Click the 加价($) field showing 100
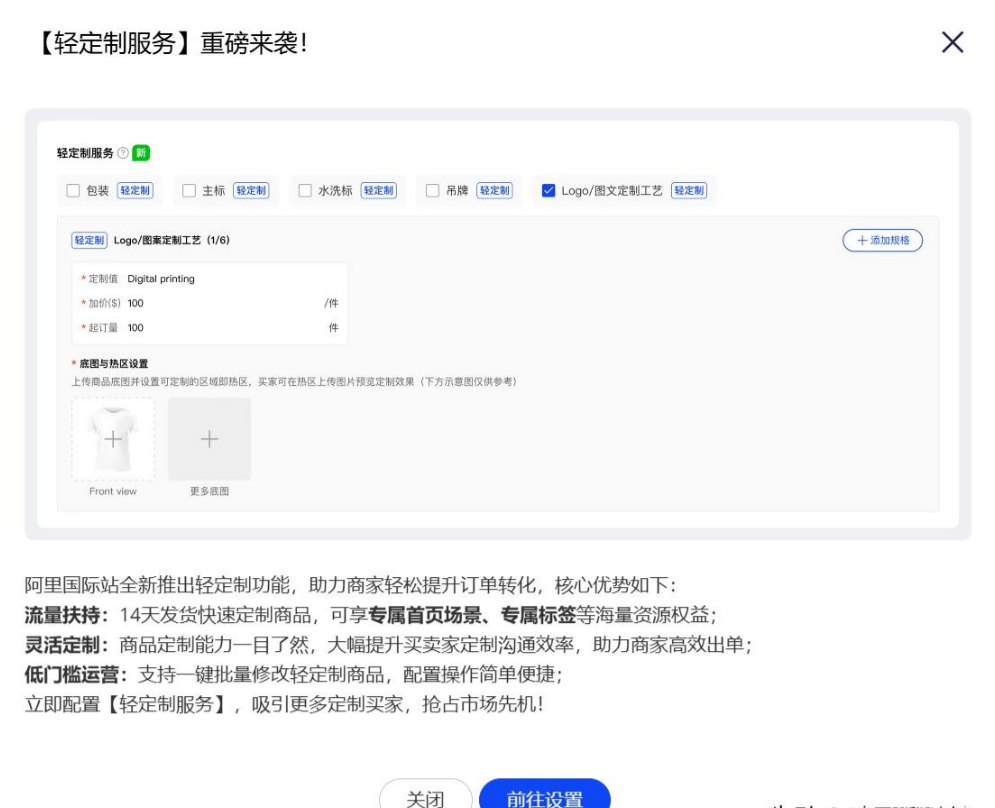Viewport: 995px width, 808px height. tap(209, 303)
